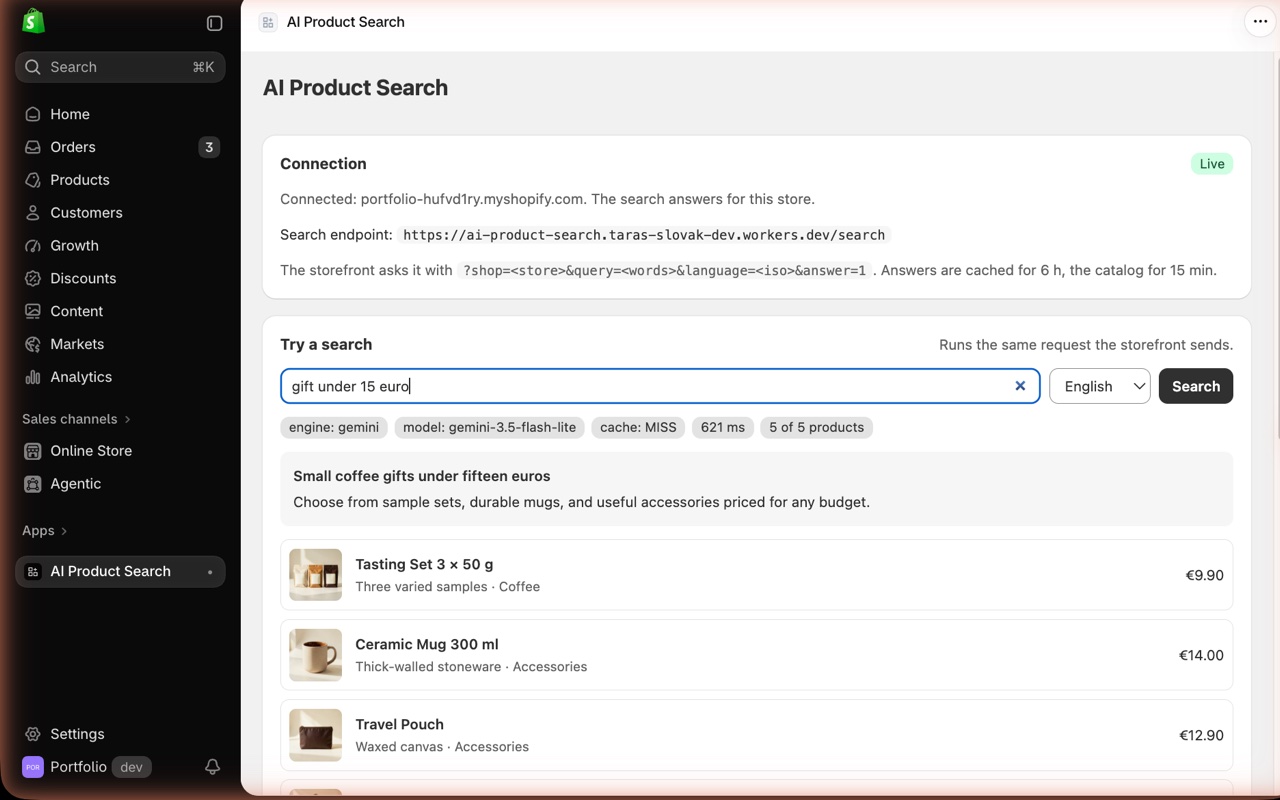The height and width of the screenshot is (800, 1280).
Task: Open the Markets section
Action: (120, 344)
